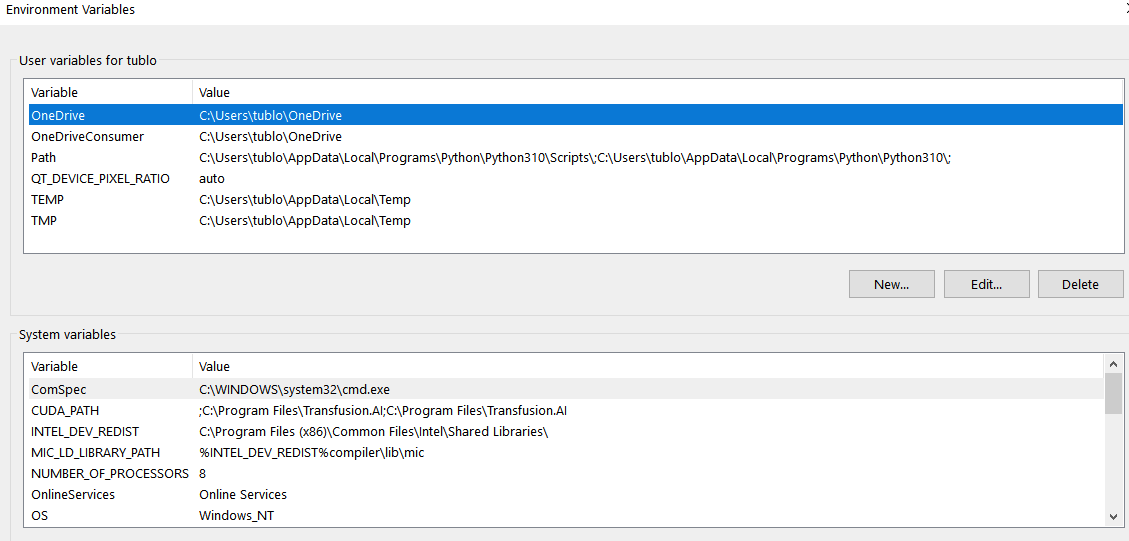Image resolution: width=1129 pixels, height=541 pixels.
Task: Select the TEMP user variable
Action: (x=575, y=199)
